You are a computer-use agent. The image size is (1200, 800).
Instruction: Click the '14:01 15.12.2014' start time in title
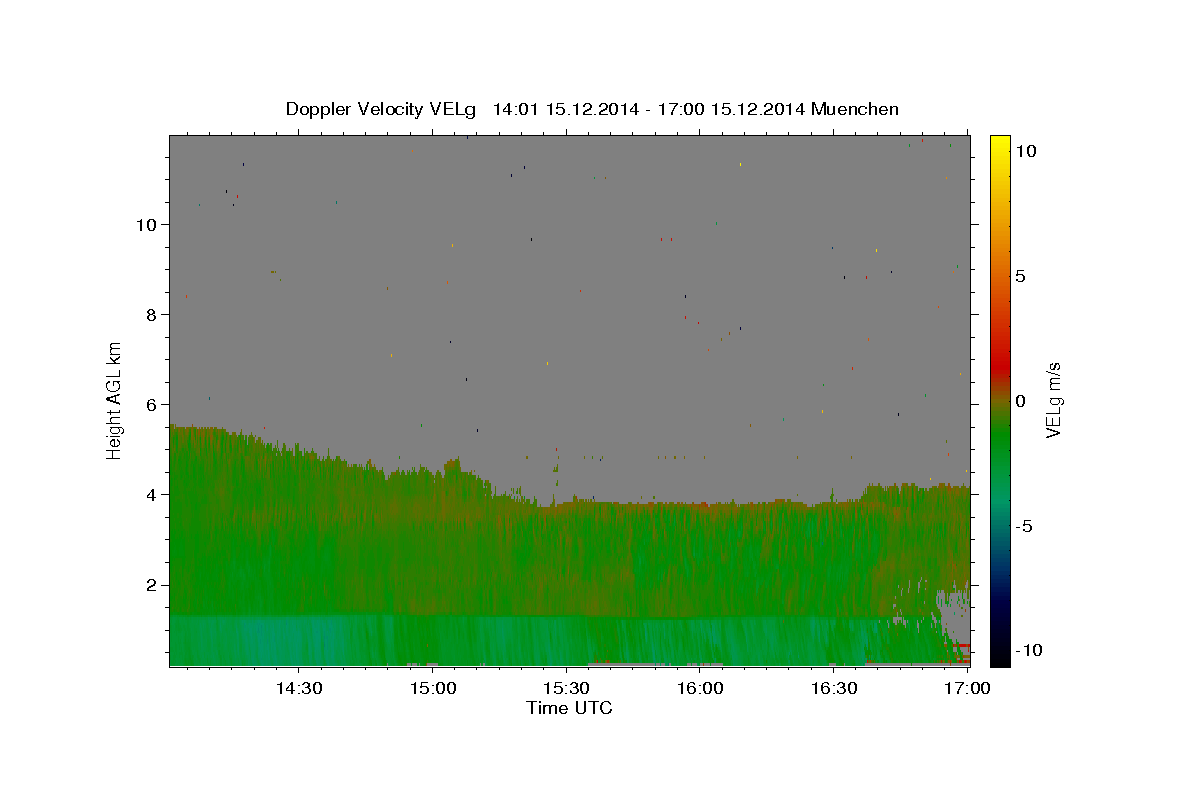(564, 109)
